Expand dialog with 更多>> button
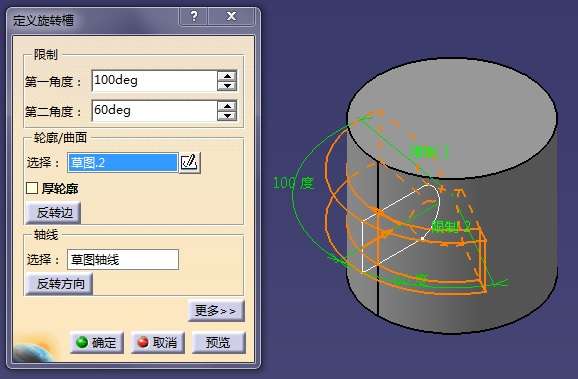This screenshot has width=578, height=379. [x=216, y=311]
